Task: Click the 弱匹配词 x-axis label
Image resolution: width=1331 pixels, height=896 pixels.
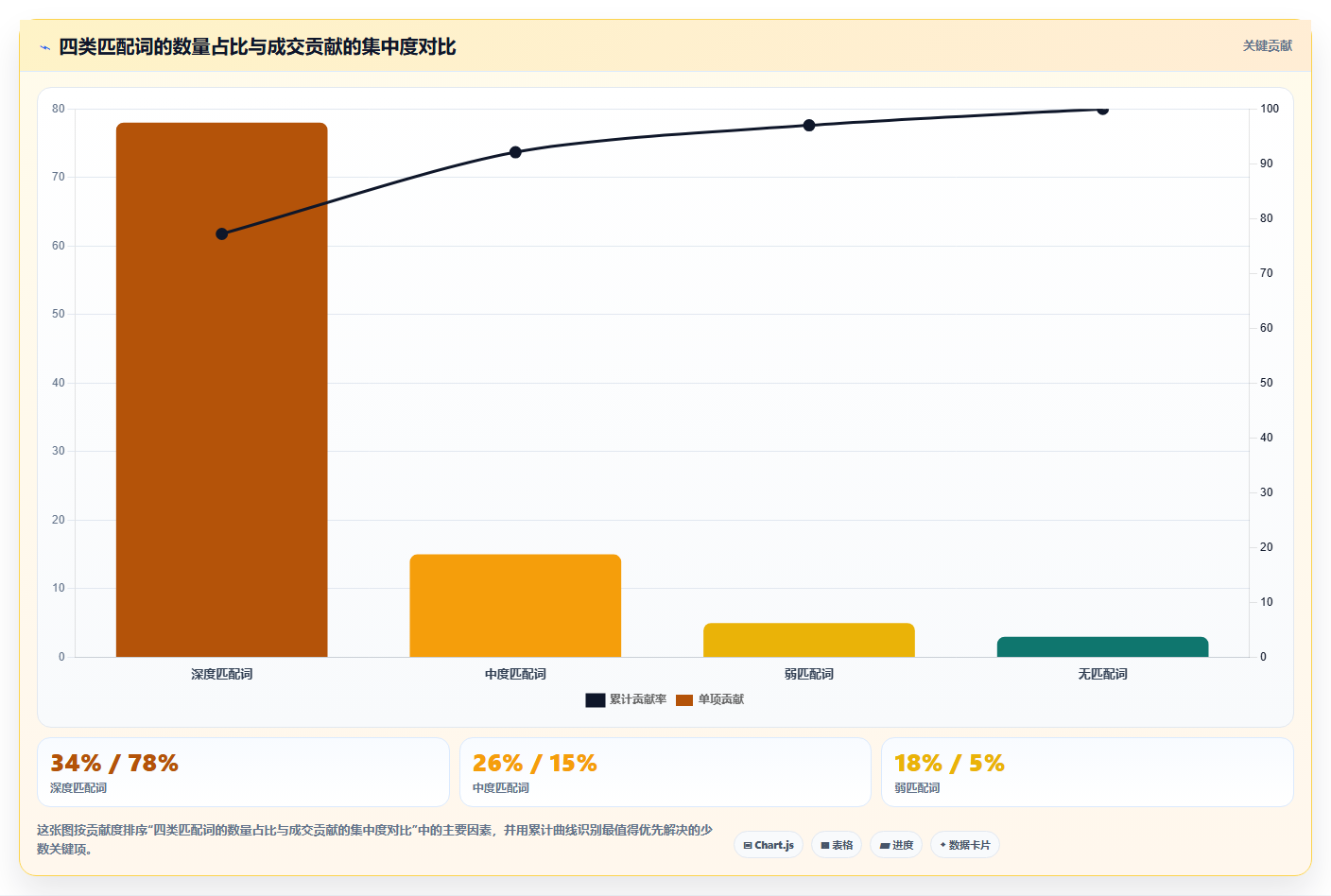Action: (x=809, y=674)
